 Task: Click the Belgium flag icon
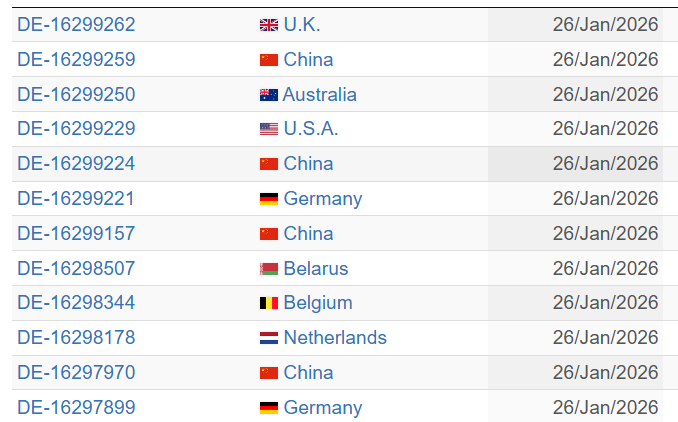(268, 303)
